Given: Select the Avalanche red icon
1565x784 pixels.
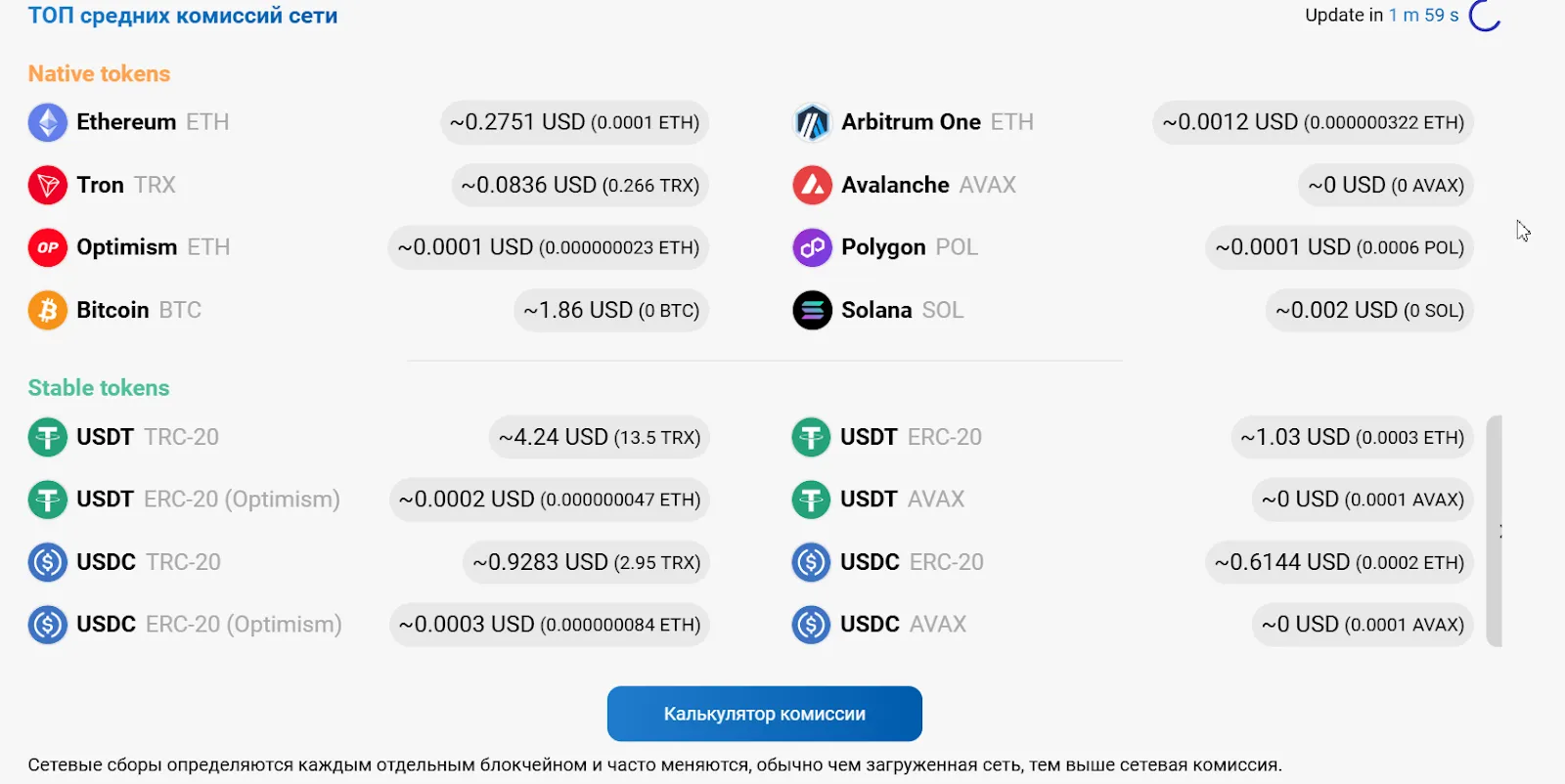Looking at the screenshot, I should point(812,185).
